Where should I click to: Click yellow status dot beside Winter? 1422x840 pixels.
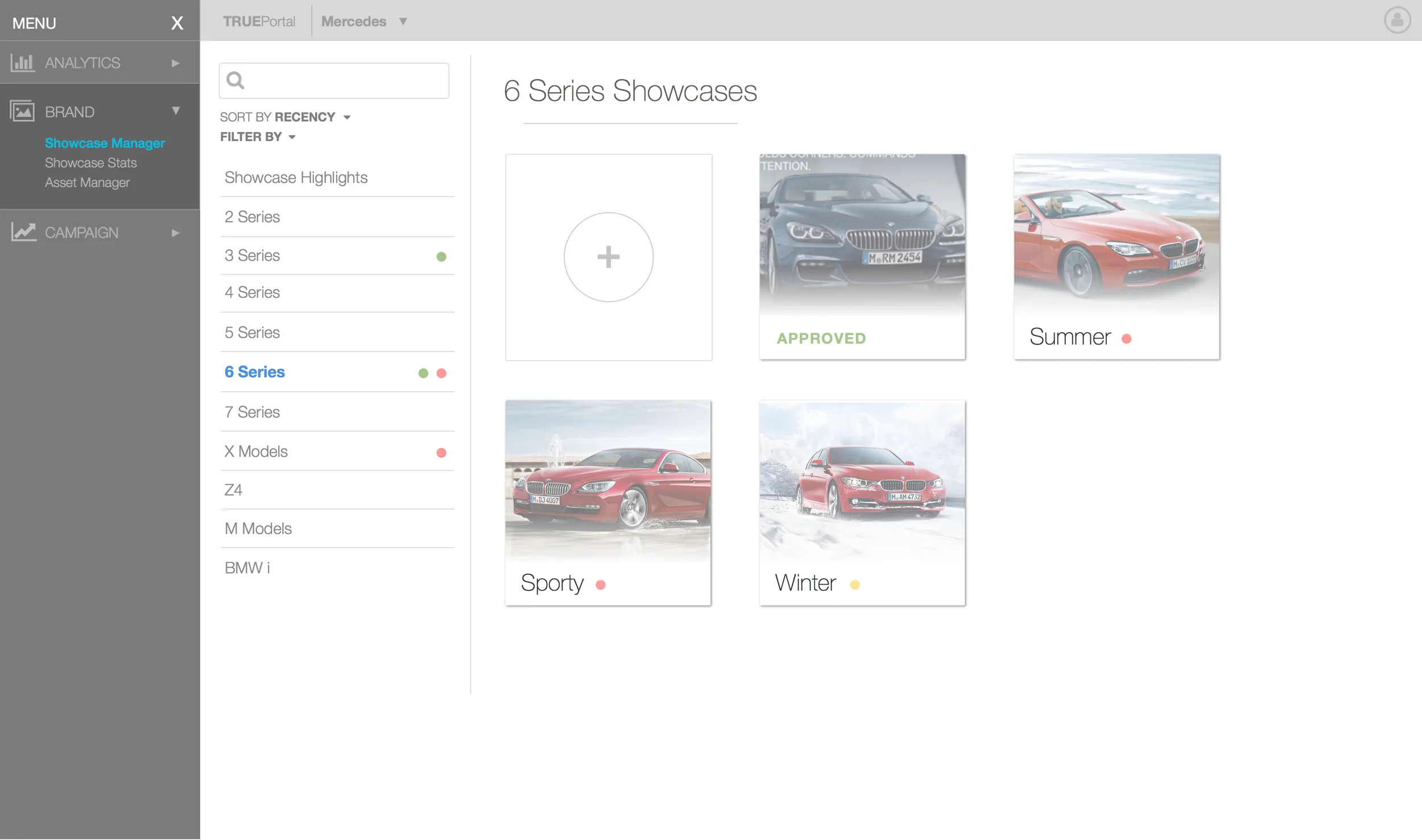coord(854,585)
